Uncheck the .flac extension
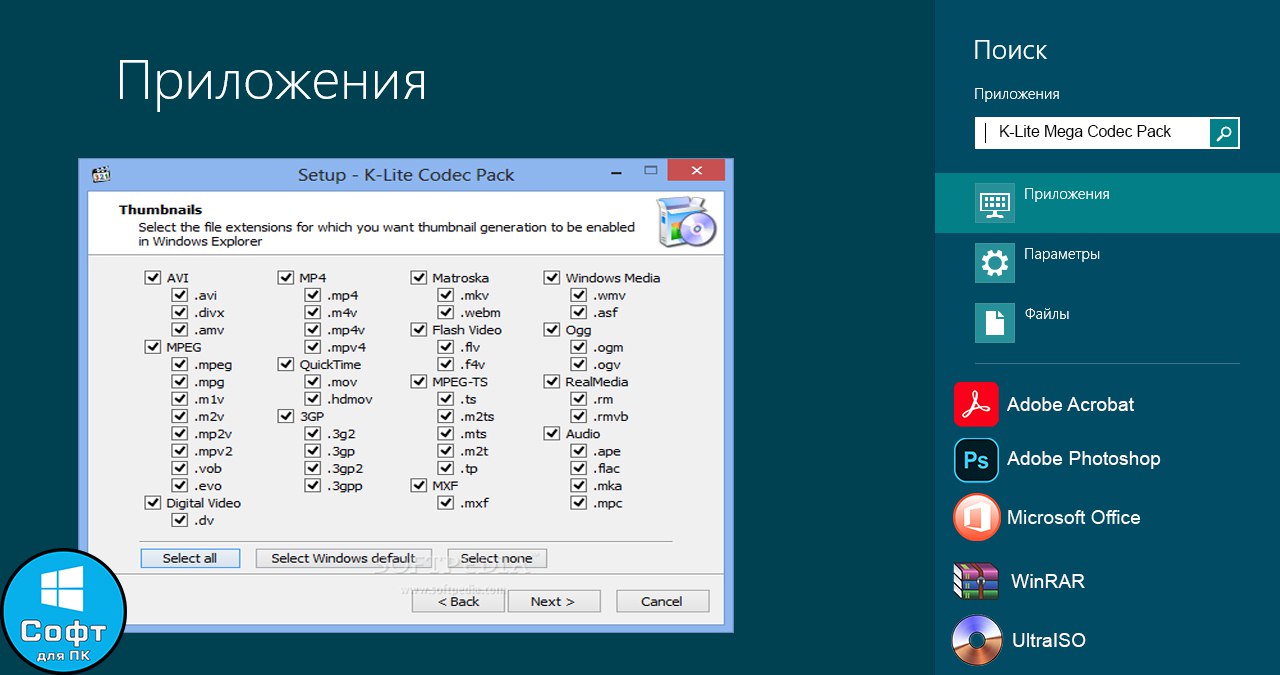This screenshot has height=675, width=1280. [578, 468]
